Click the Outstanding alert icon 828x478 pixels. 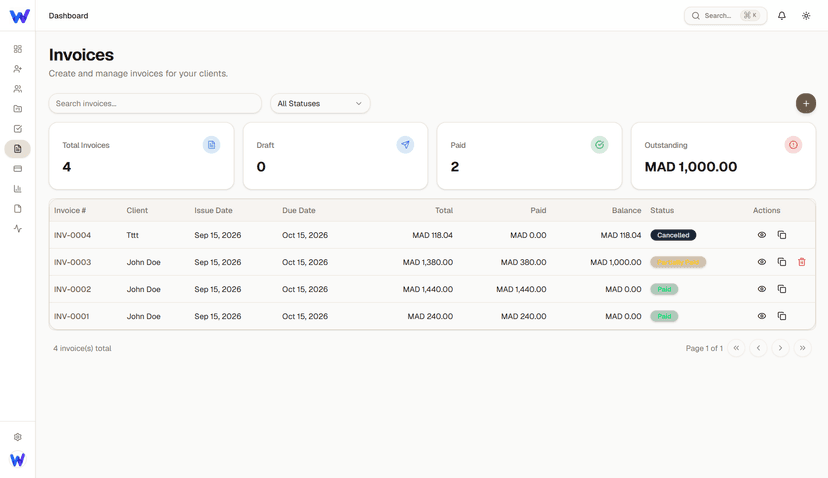coord(793,145)
